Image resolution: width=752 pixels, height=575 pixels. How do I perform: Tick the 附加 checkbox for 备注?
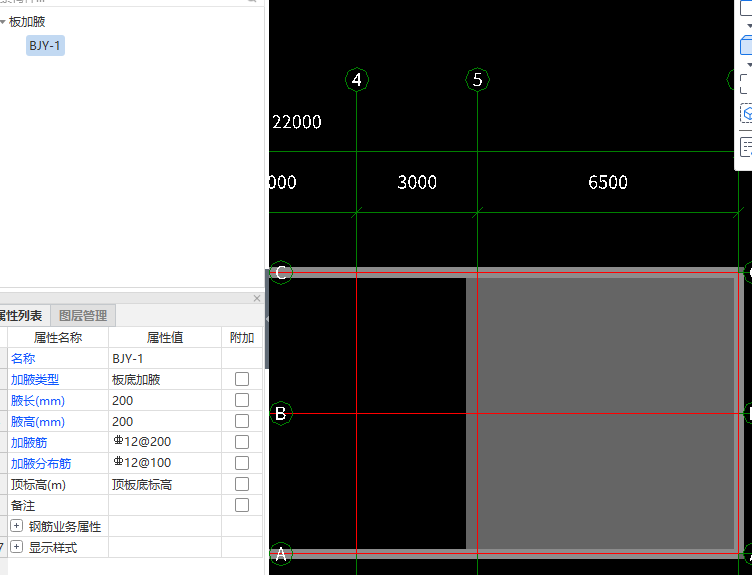click(x=242, y=505)
